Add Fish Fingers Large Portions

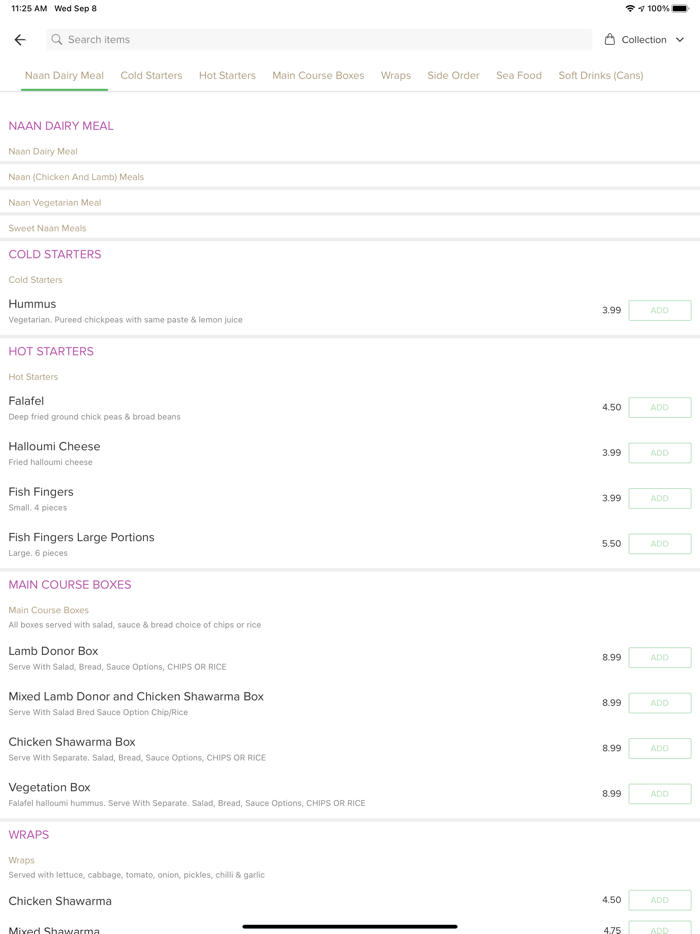[x=659, y=544]
